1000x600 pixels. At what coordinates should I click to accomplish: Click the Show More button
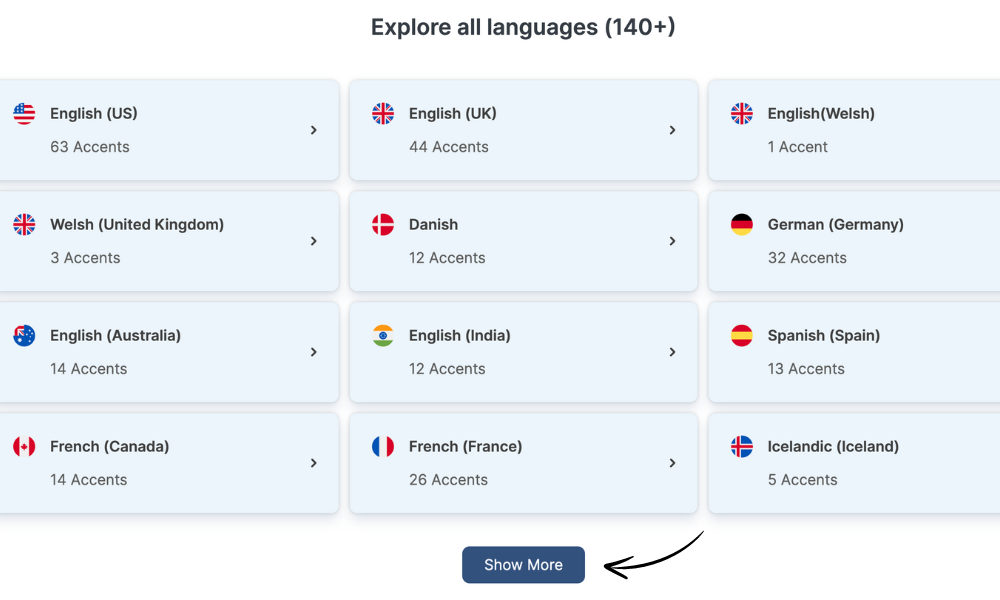pyautogui.click(x=523, y=564)
